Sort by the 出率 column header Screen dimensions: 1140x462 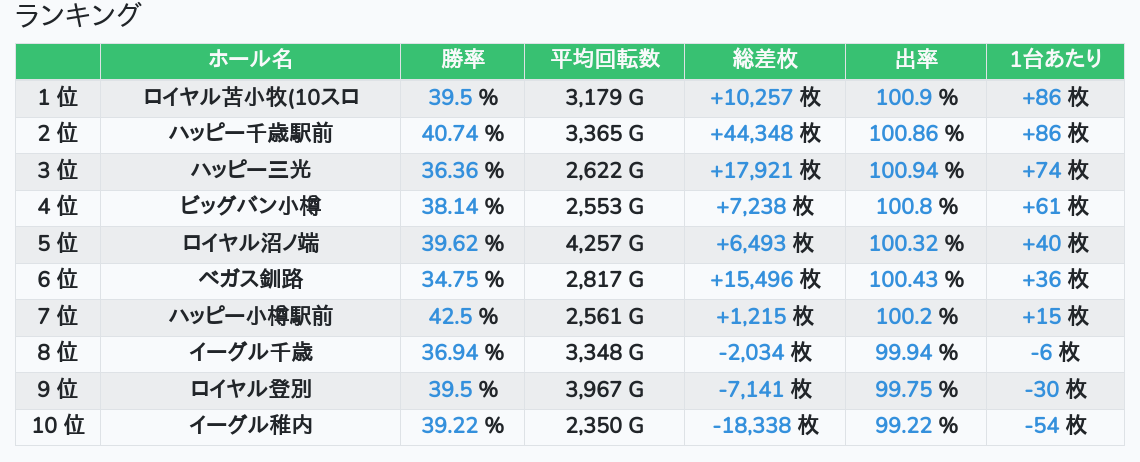pos(916,59)
